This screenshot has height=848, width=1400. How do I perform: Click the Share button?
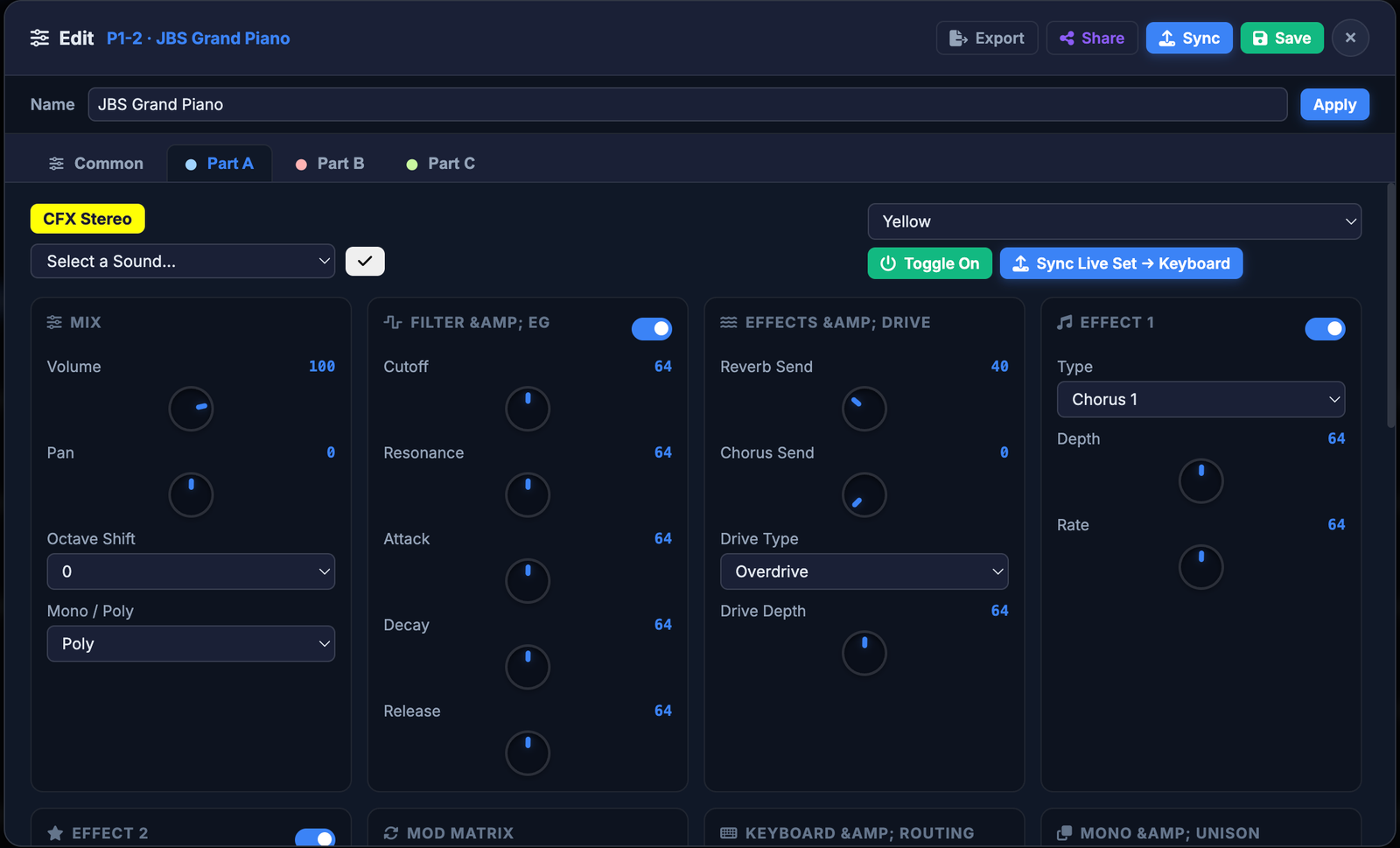pos(1092,38)
